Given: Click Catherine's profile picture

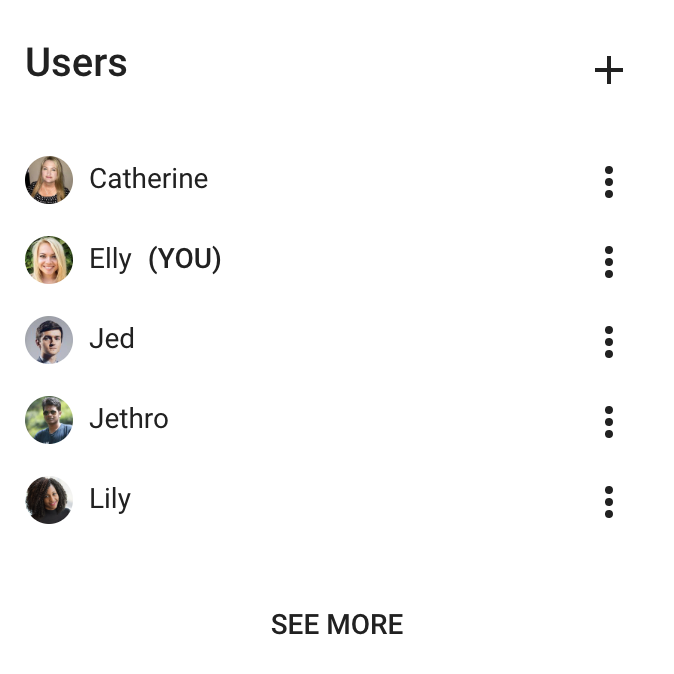Looking at the screenshot, I should pos(49,180).
